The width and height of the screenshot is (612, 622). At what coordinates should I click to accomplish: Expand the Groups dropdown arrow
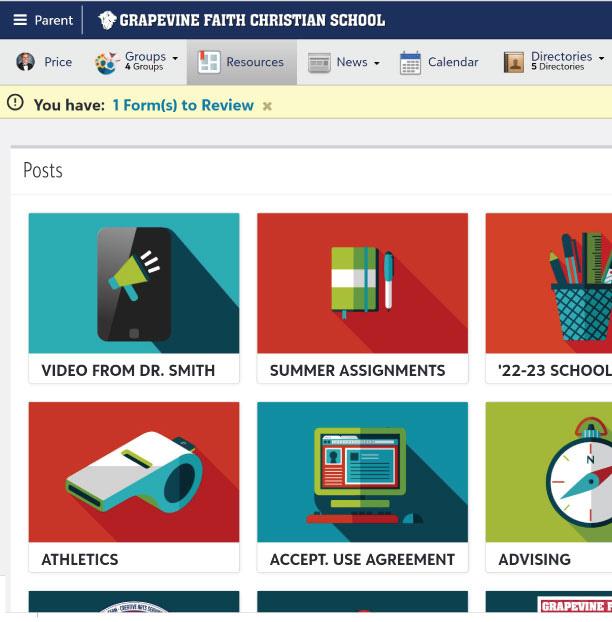(175, 58)
